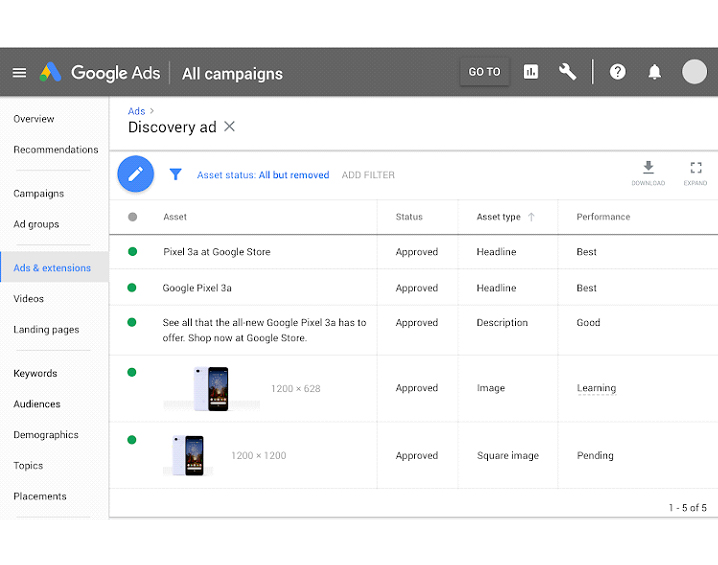Select Ads & extensions in sidebar
This screenshot has height=565, width=718.
[54, 268]
